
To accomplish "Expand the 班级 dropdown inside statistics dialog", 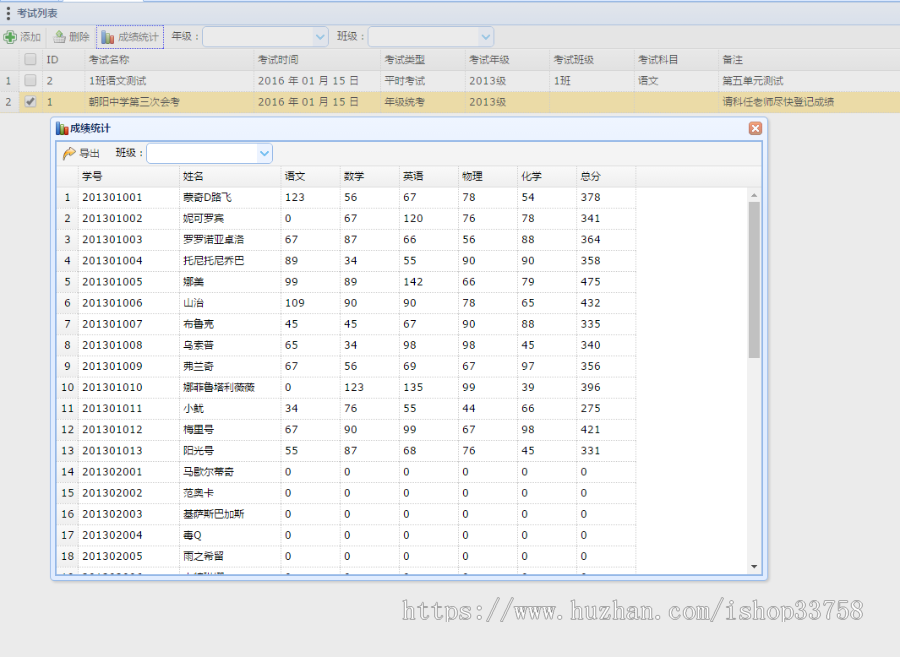I will 263,153.
